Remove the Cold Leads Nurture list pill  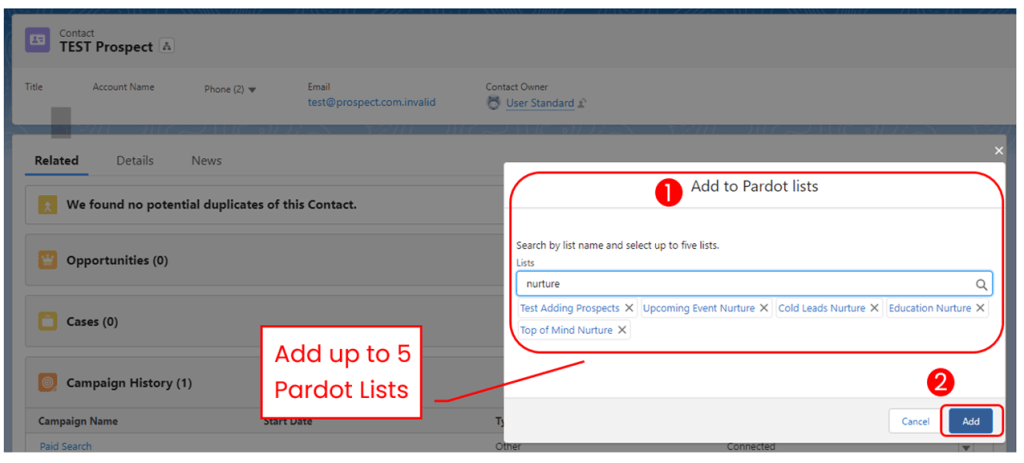[874, 308]
